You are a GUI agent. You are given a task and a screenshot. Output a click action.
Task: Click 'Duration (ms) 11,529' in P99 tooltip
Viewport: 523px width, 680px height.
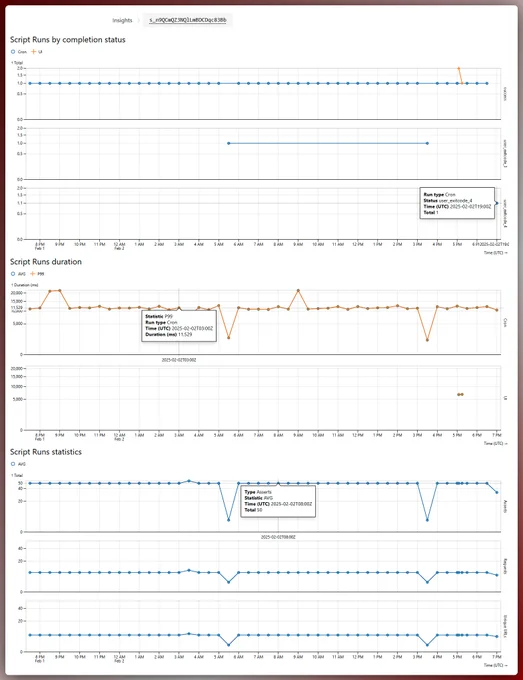click(x=169, y=334)
